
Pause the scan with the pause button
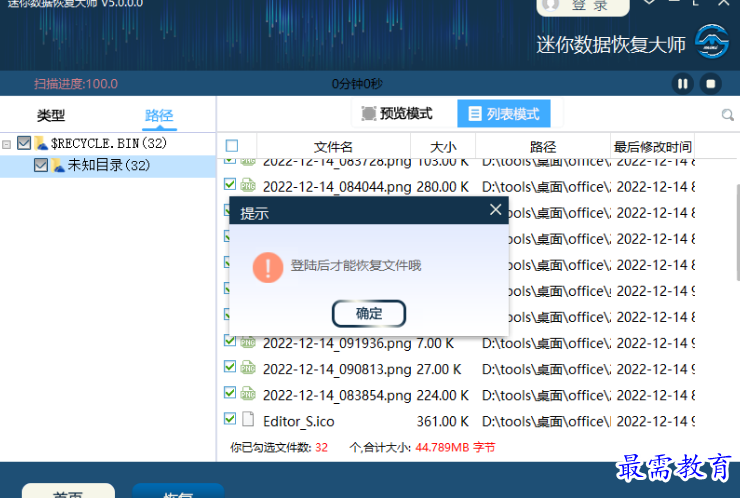coord(682,84)
